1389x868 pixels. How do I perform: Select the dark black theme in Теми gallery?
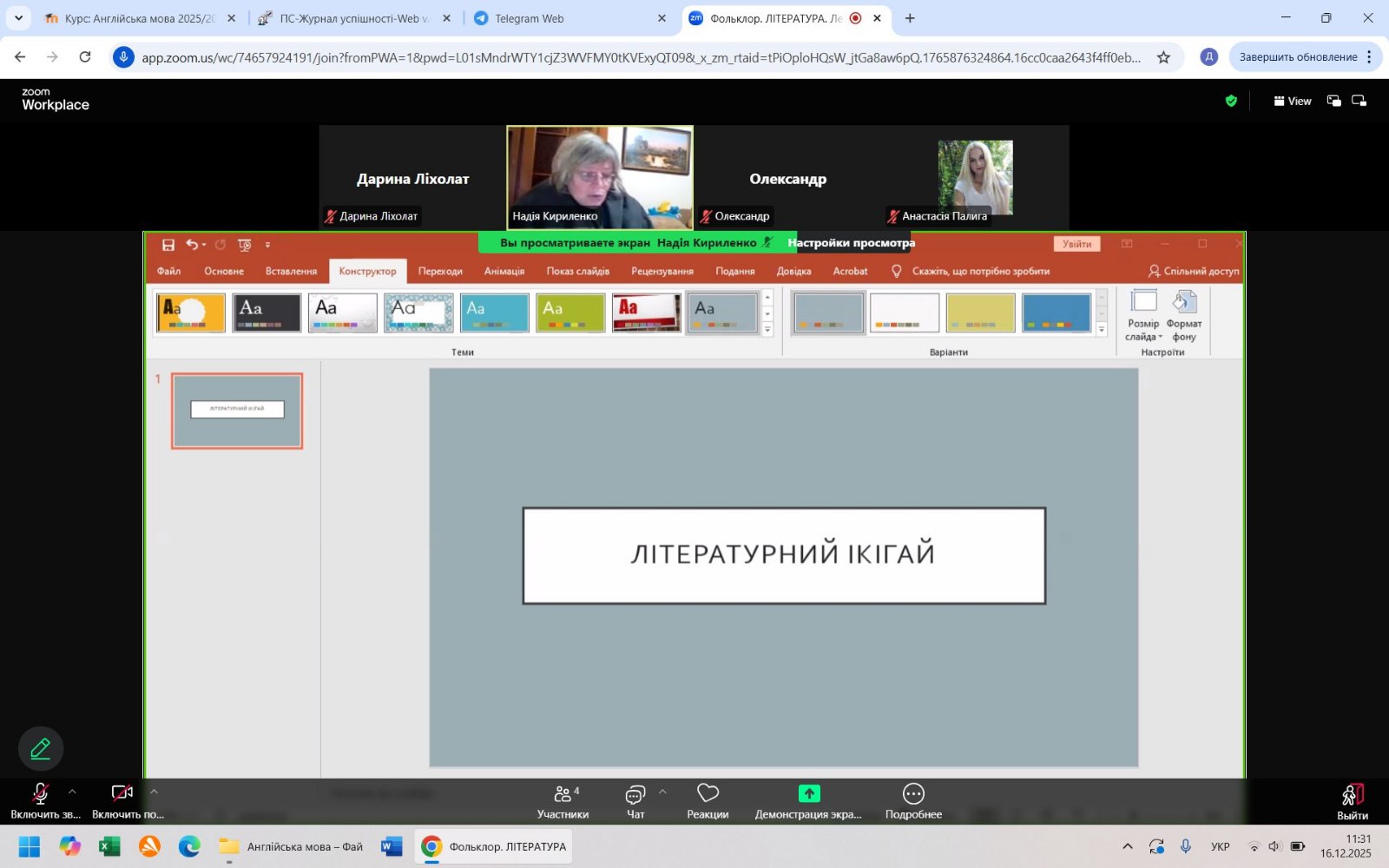click(x=266, y=312)
